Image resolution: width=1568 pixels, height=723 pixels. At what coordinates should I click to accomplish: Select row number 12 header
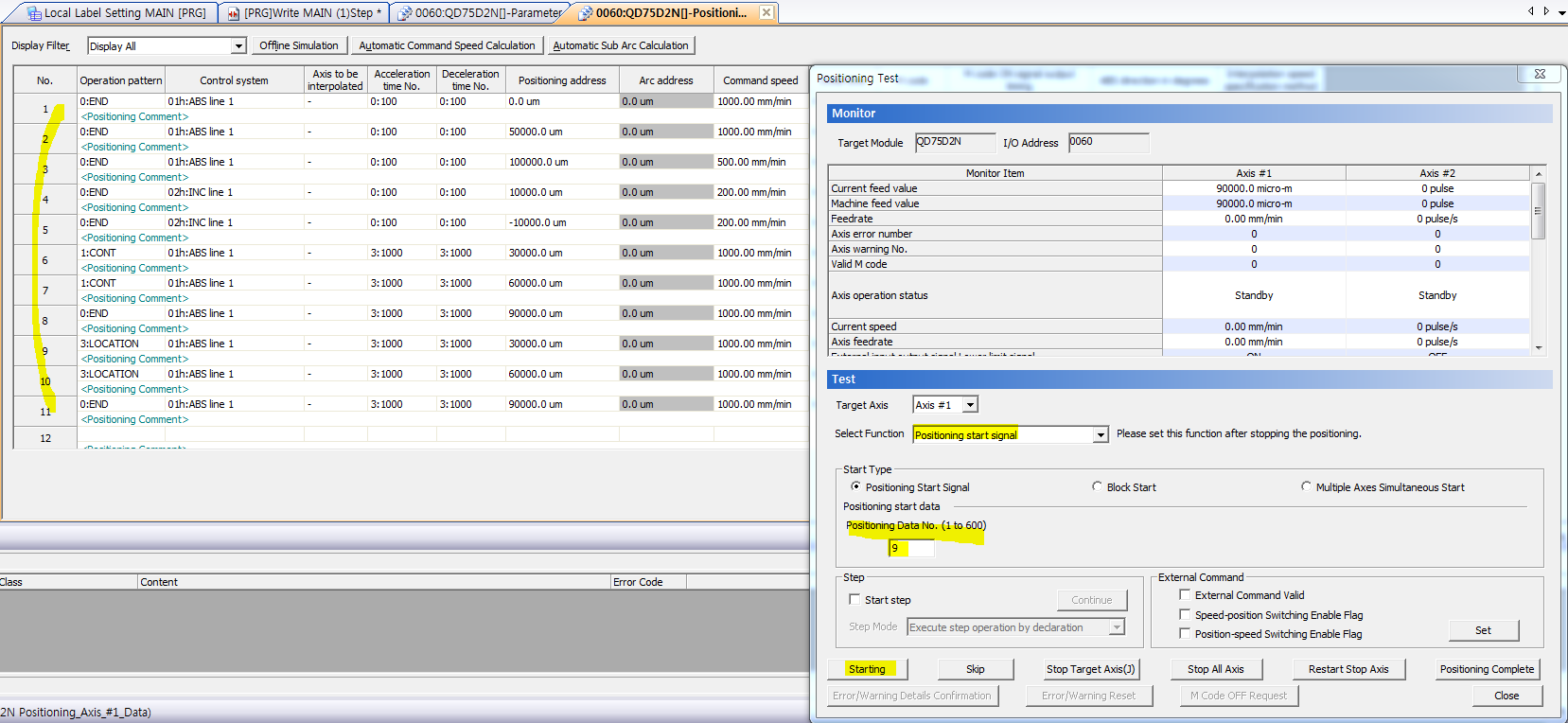[x=44, y=438]
